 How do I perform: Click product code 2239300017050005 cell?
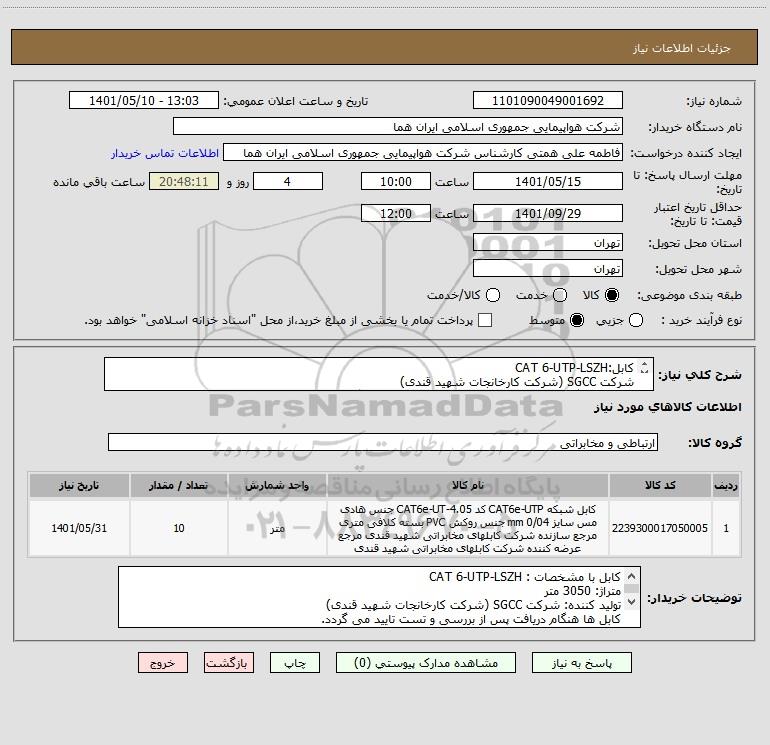pyautogui.click(x=660, y=528)
